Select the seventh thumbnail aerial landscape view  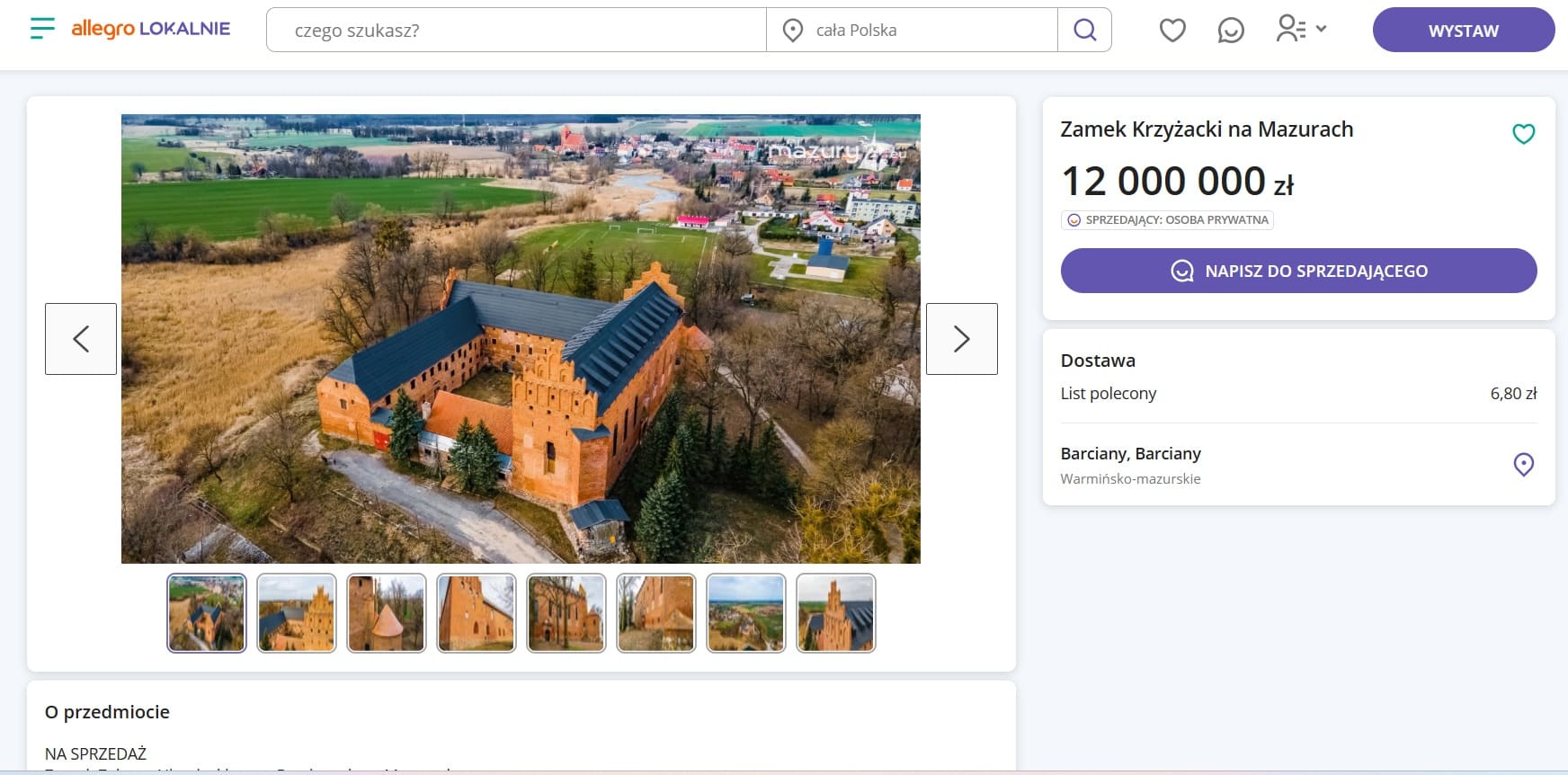coord(746,613)
